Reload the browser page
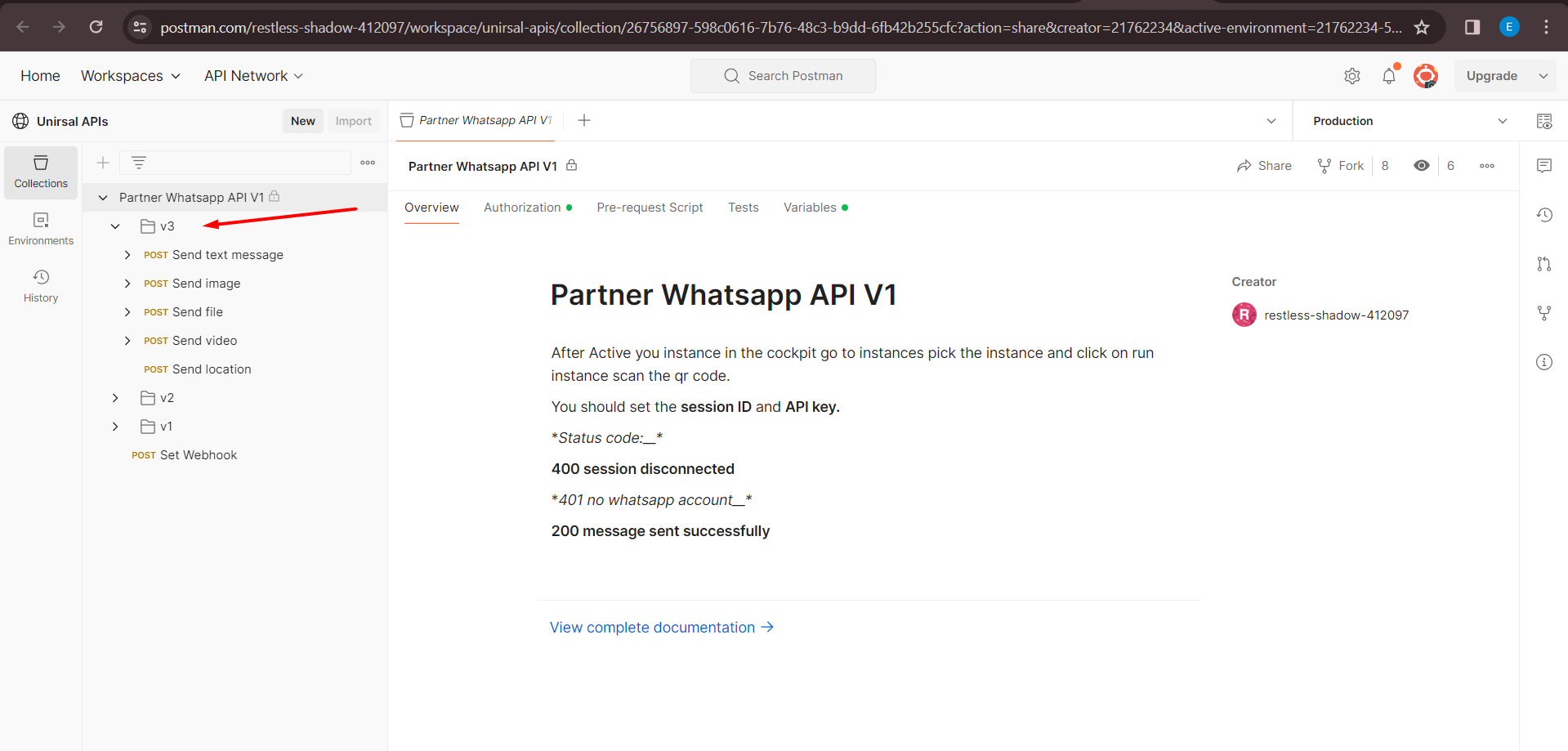Screen dimensions: 1568x751 pyautogui.click(x=96, y=27)
